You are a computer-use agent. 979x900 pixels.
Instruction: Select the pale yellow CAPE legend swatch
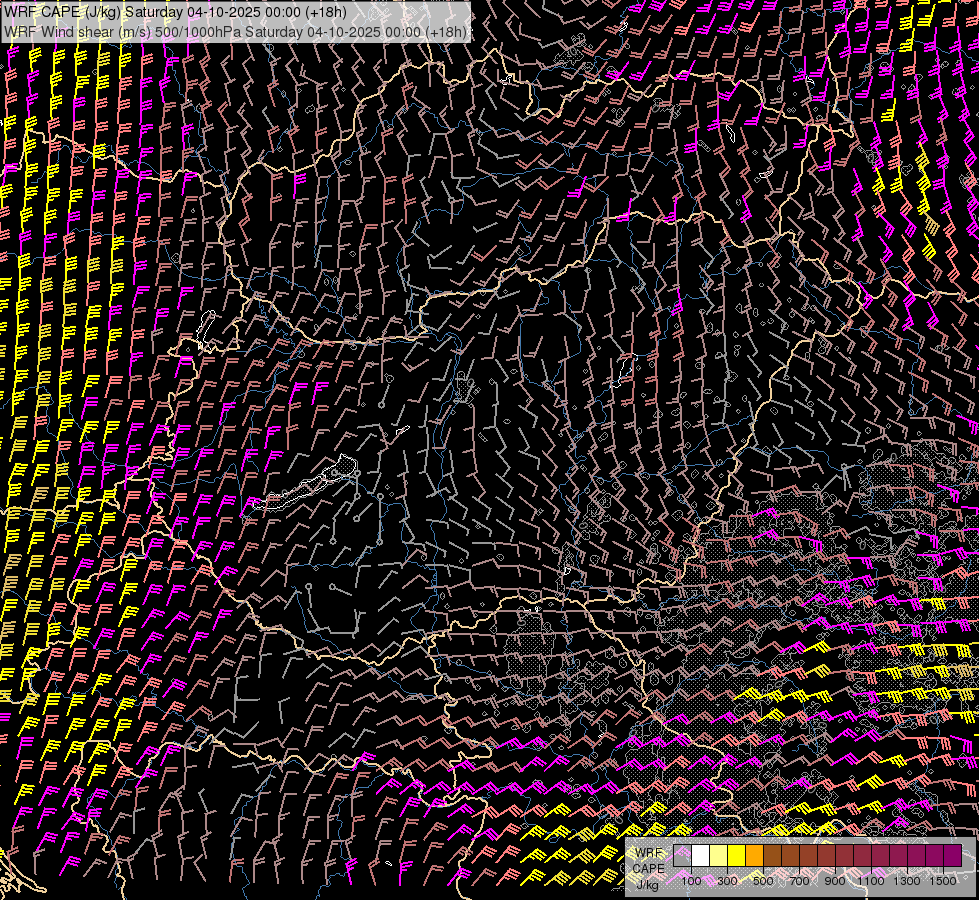719,856
